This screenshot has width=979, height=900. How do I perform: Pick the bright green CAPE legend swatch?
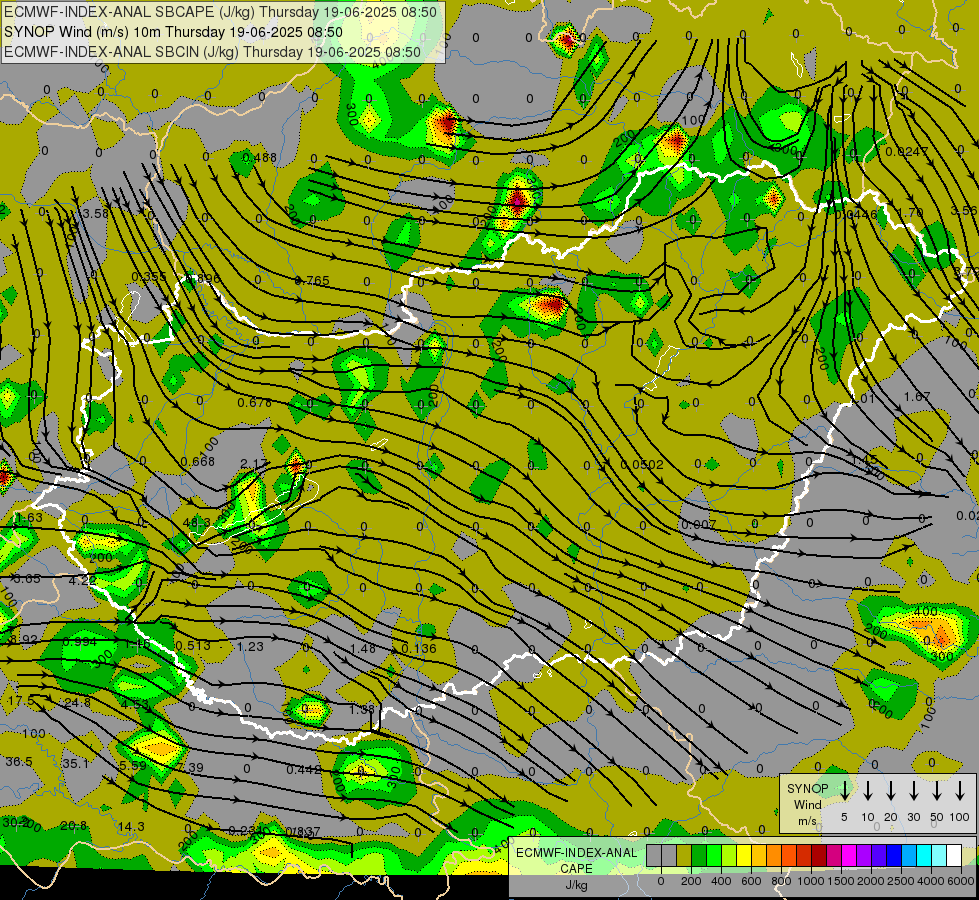point(714,856)
